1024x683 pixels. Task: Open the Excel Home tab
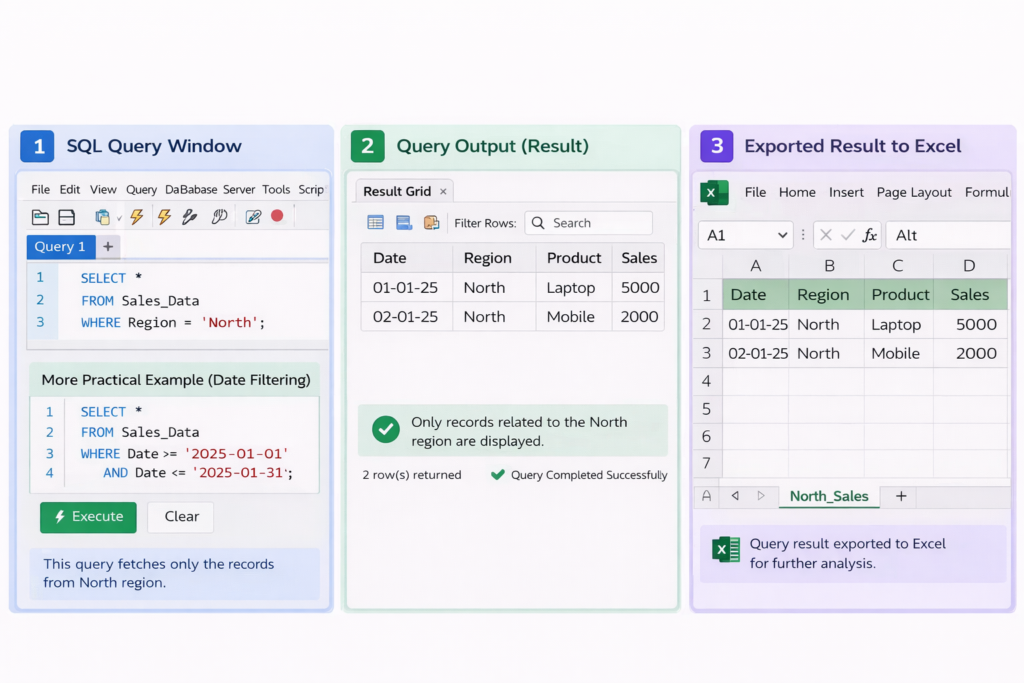click(x=797, y=193)
